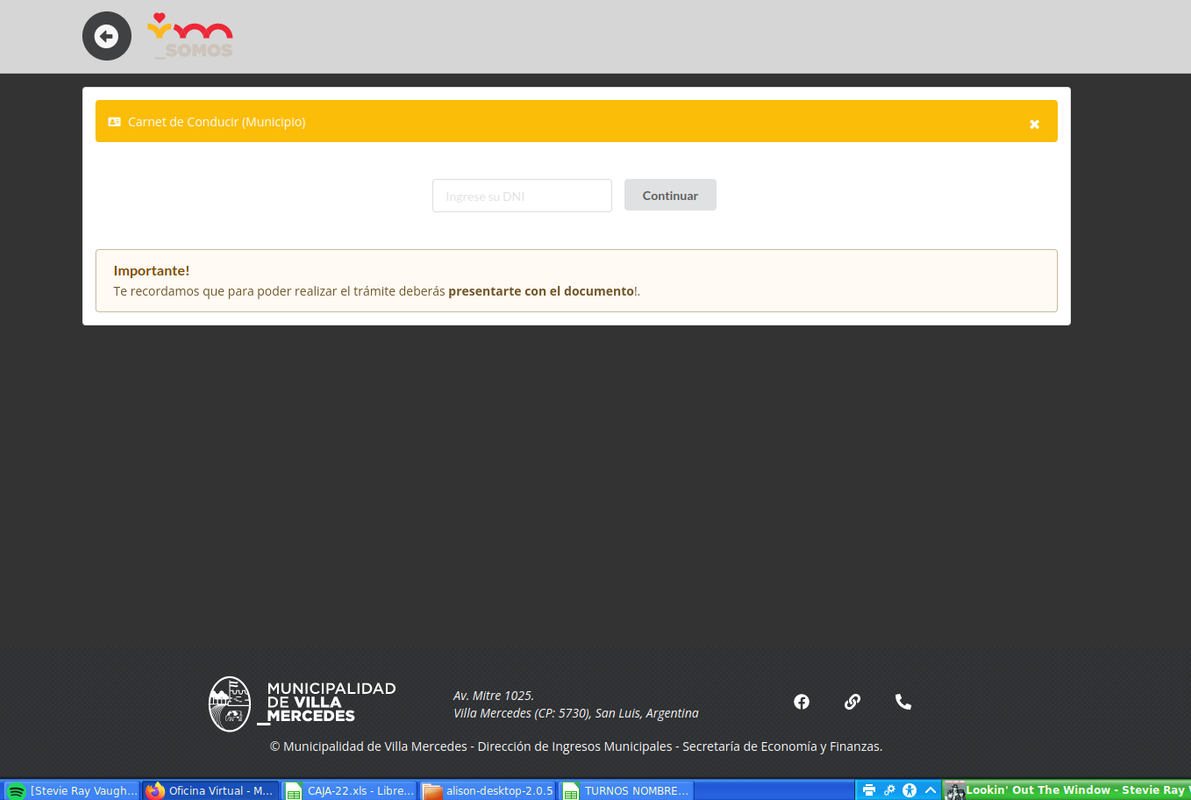The image size is (1191, 800).
Task: Click the Lookin' Out The Window track widget
Action: pyautogui.click(x=1066, y=790)
